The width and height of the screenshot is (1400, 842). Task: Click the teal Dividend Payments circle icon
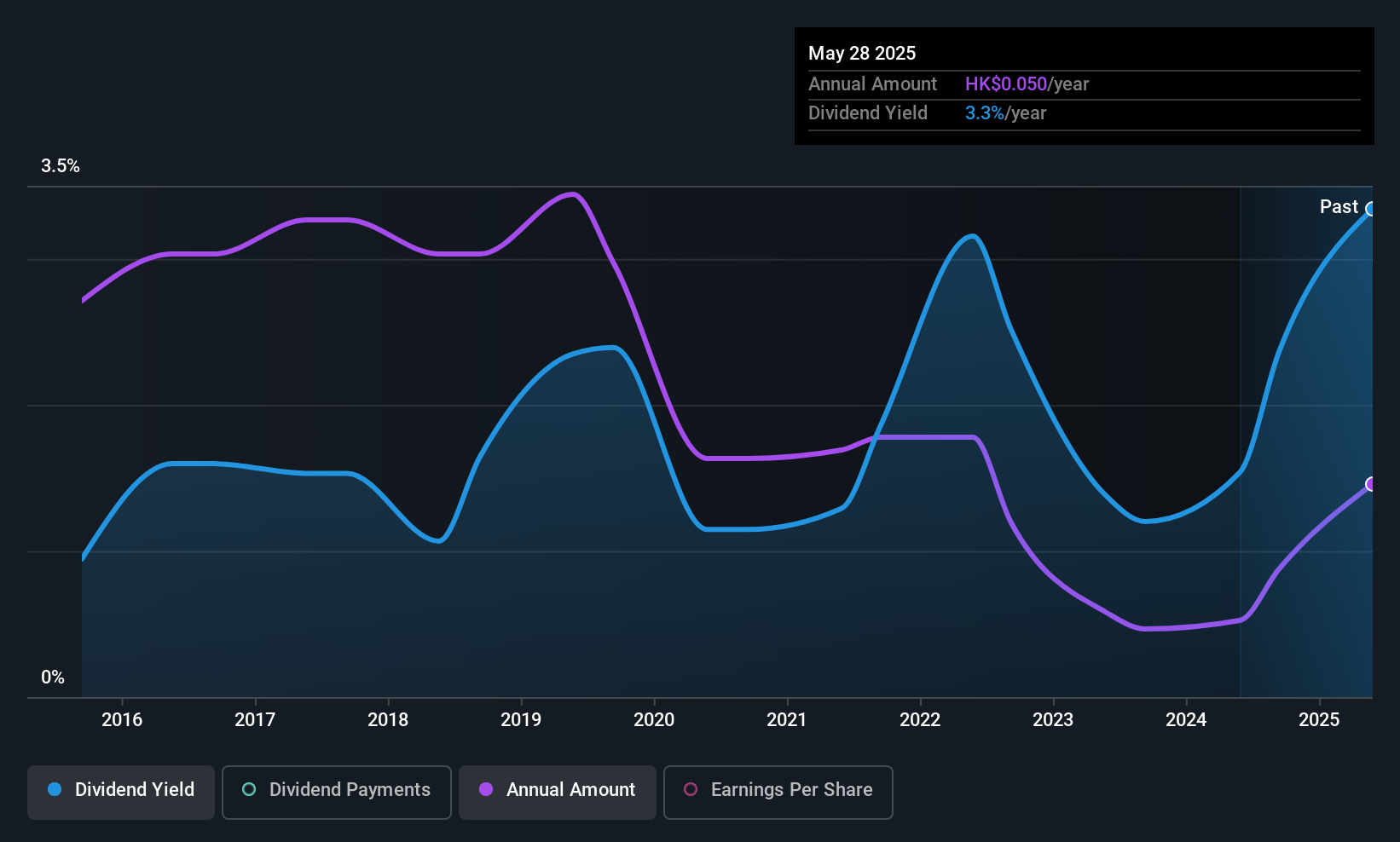click(249, 789)
